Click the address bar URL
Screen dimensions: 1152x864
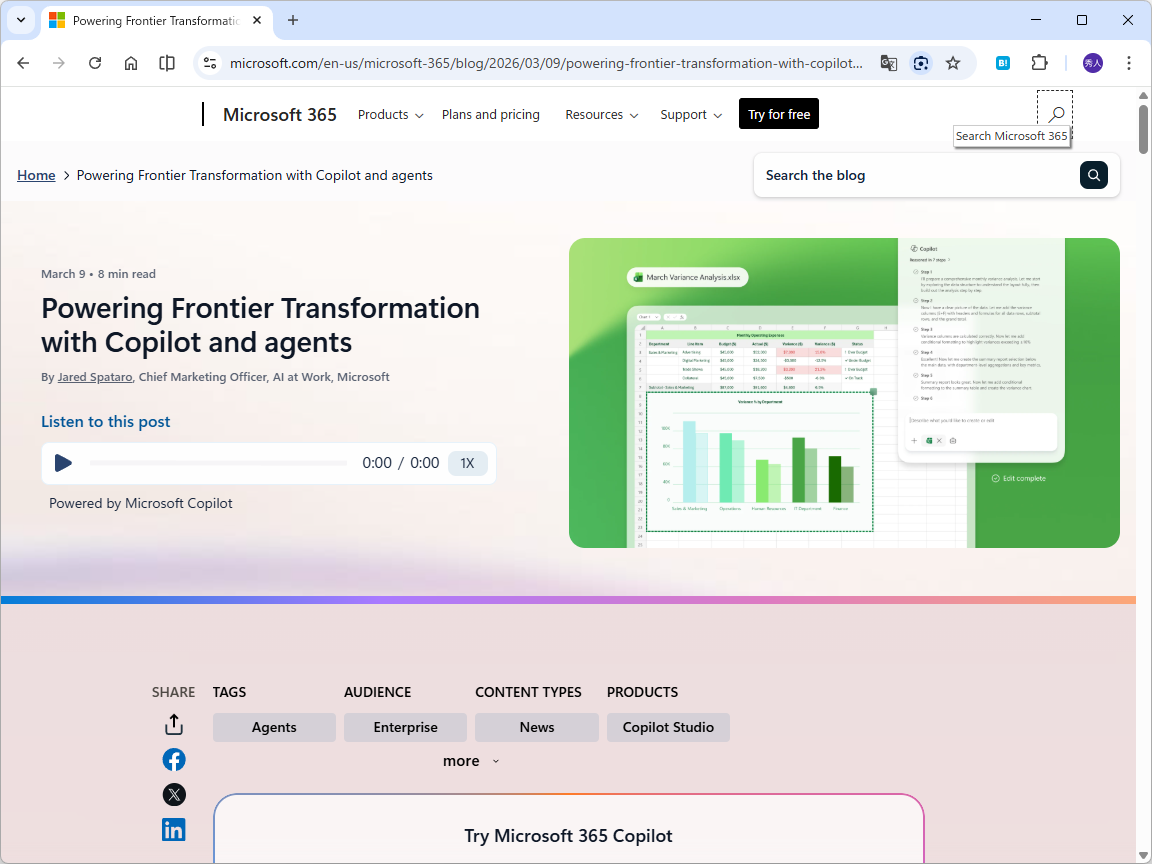click(x=546, y=63)
